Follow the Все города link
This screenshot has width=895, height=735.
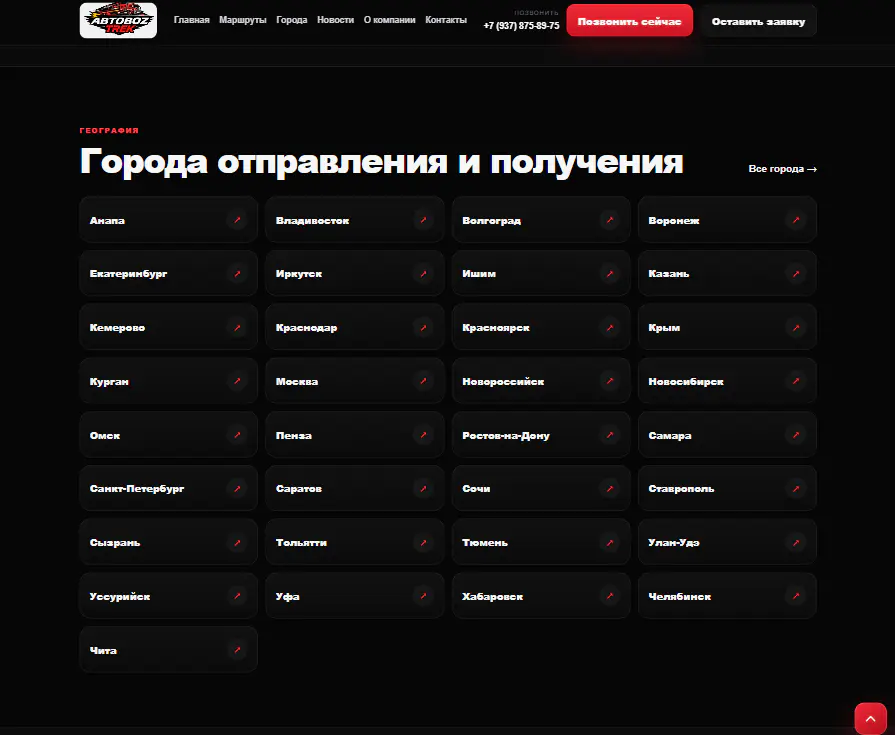click(783, 169)
